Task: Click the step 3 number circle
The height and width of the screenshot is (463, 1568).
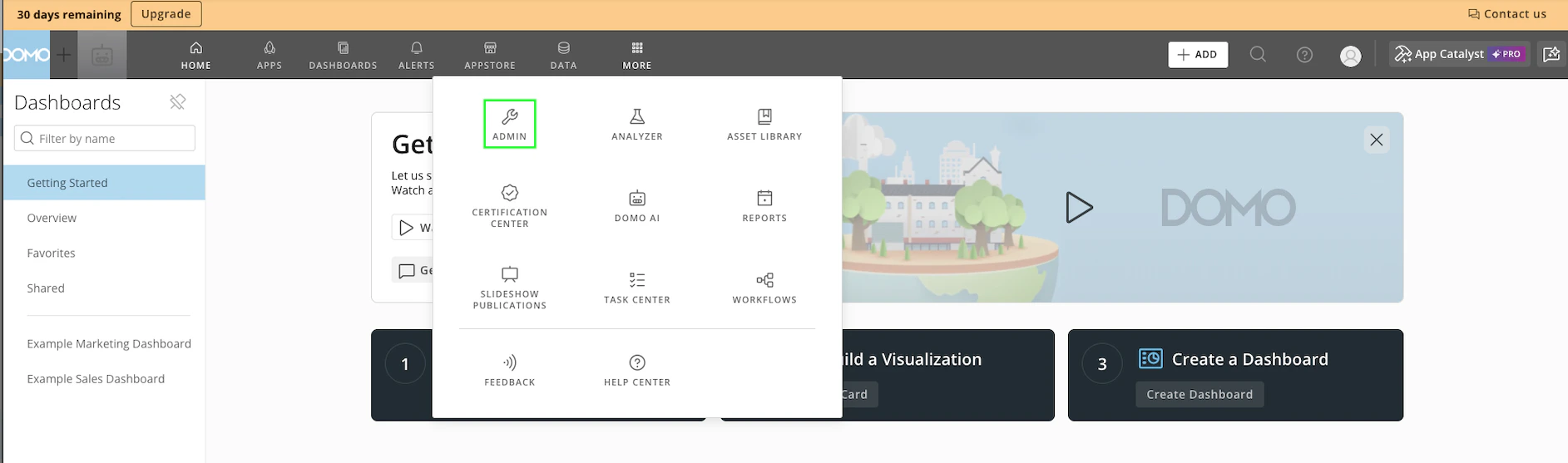Action: click(x=1102, y=363)
